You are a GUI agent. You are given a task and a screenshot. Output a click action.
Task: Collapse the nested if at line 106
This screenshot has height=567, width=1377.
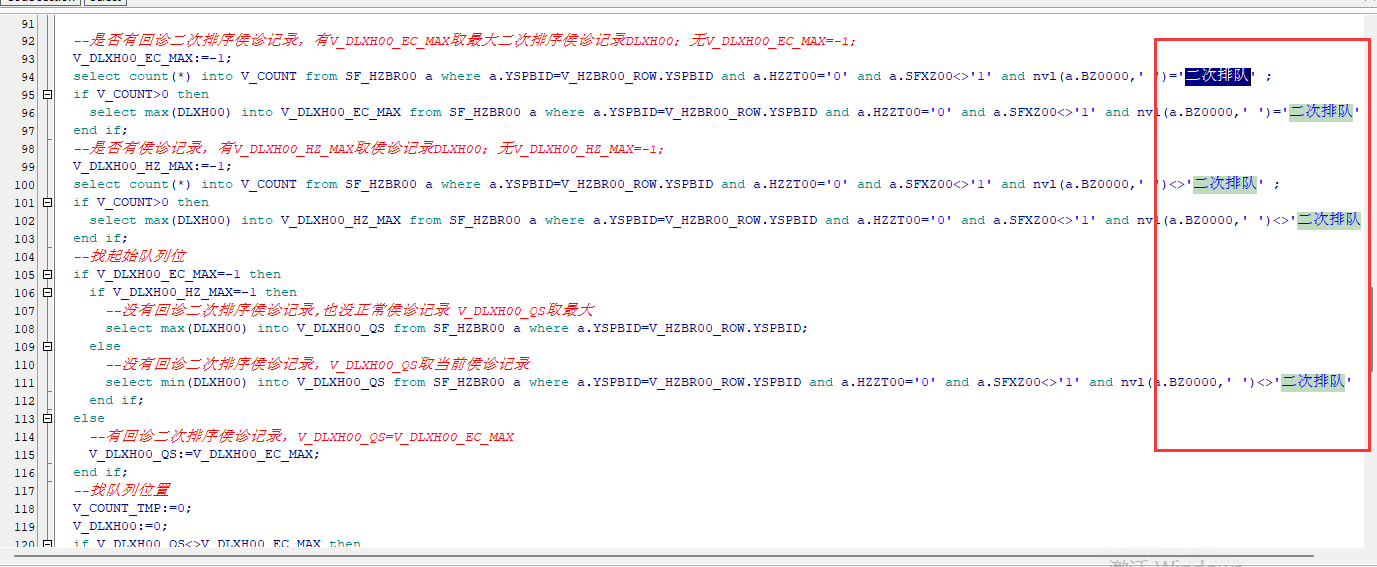pyautogui.click(x=46, y=293)
